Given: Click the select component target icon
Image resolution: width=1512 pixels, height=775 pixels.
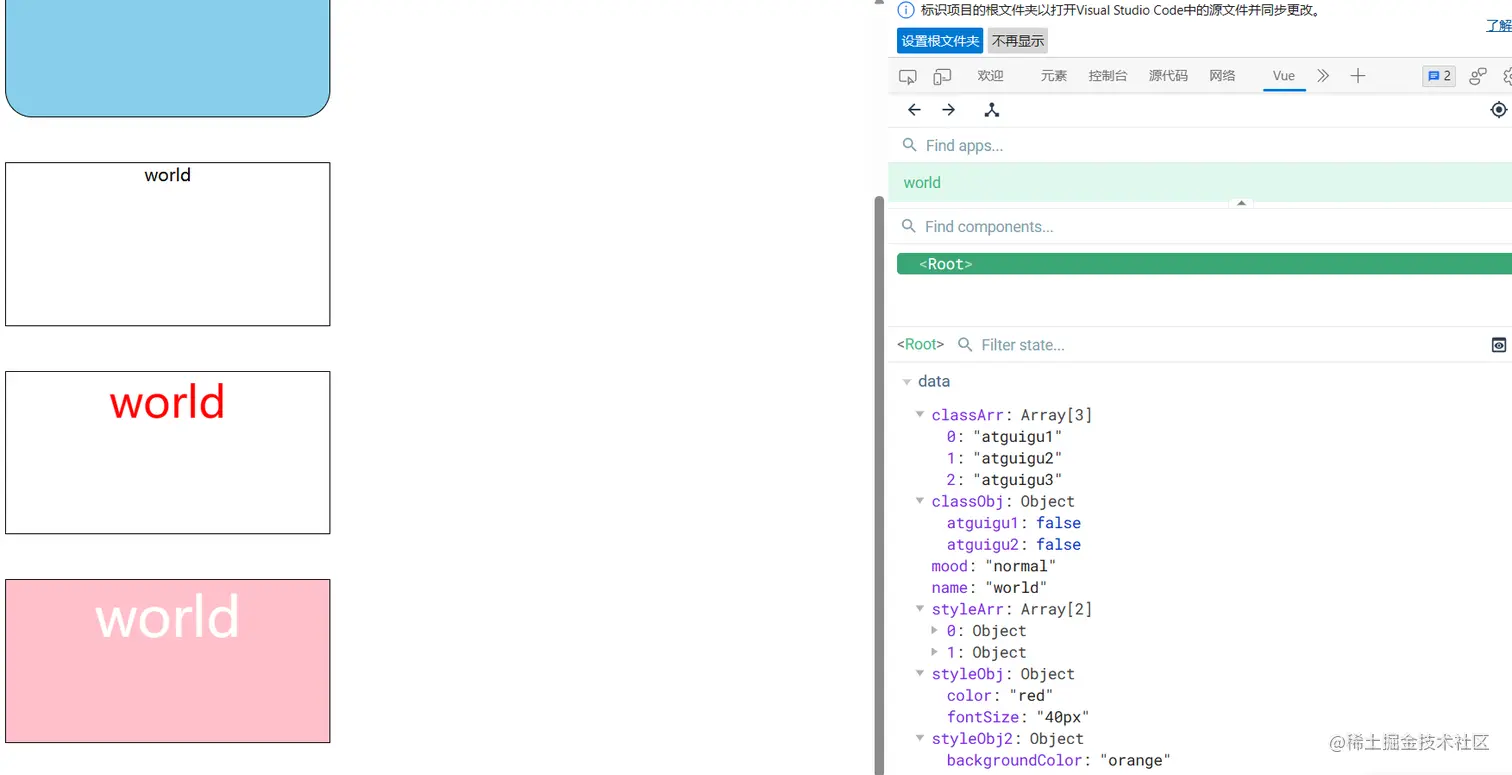Looking at the screenshot, I should [1498, 110].
